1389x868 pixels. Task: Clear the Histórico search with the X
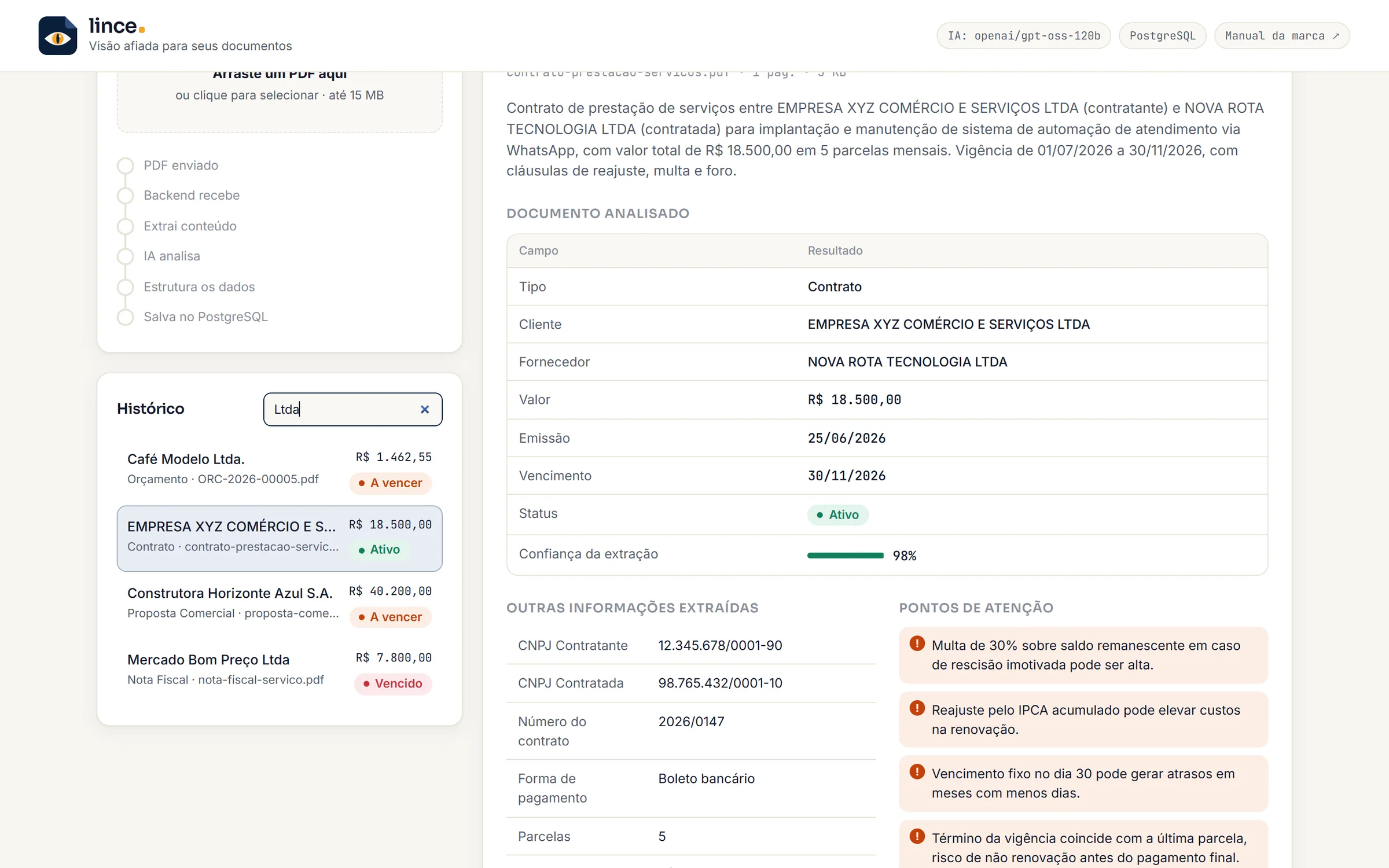click(x=425, y=409)
